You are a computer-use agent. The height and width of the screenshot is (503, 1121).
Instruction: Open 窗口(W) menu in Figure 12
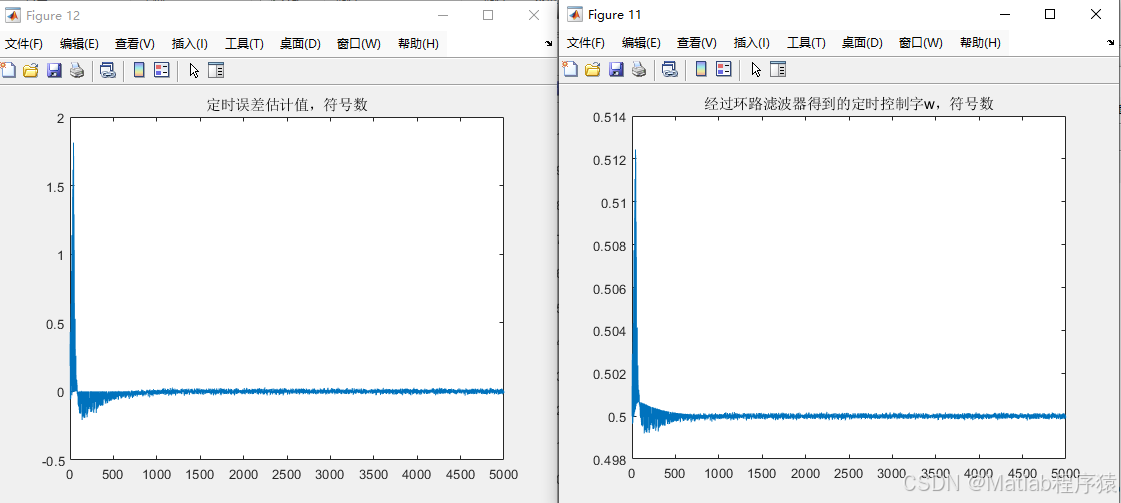coord(359,44)
